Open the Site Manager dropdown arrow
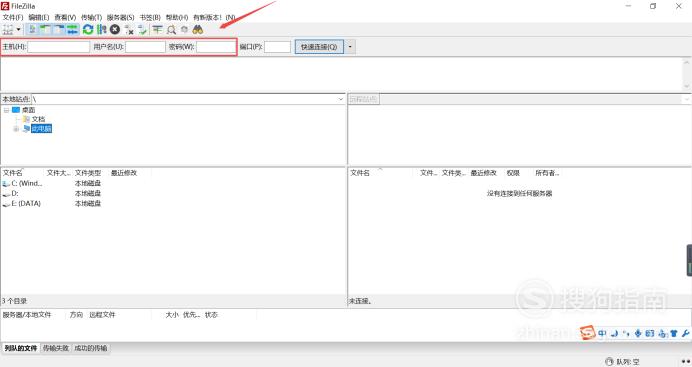 point(19,30)
